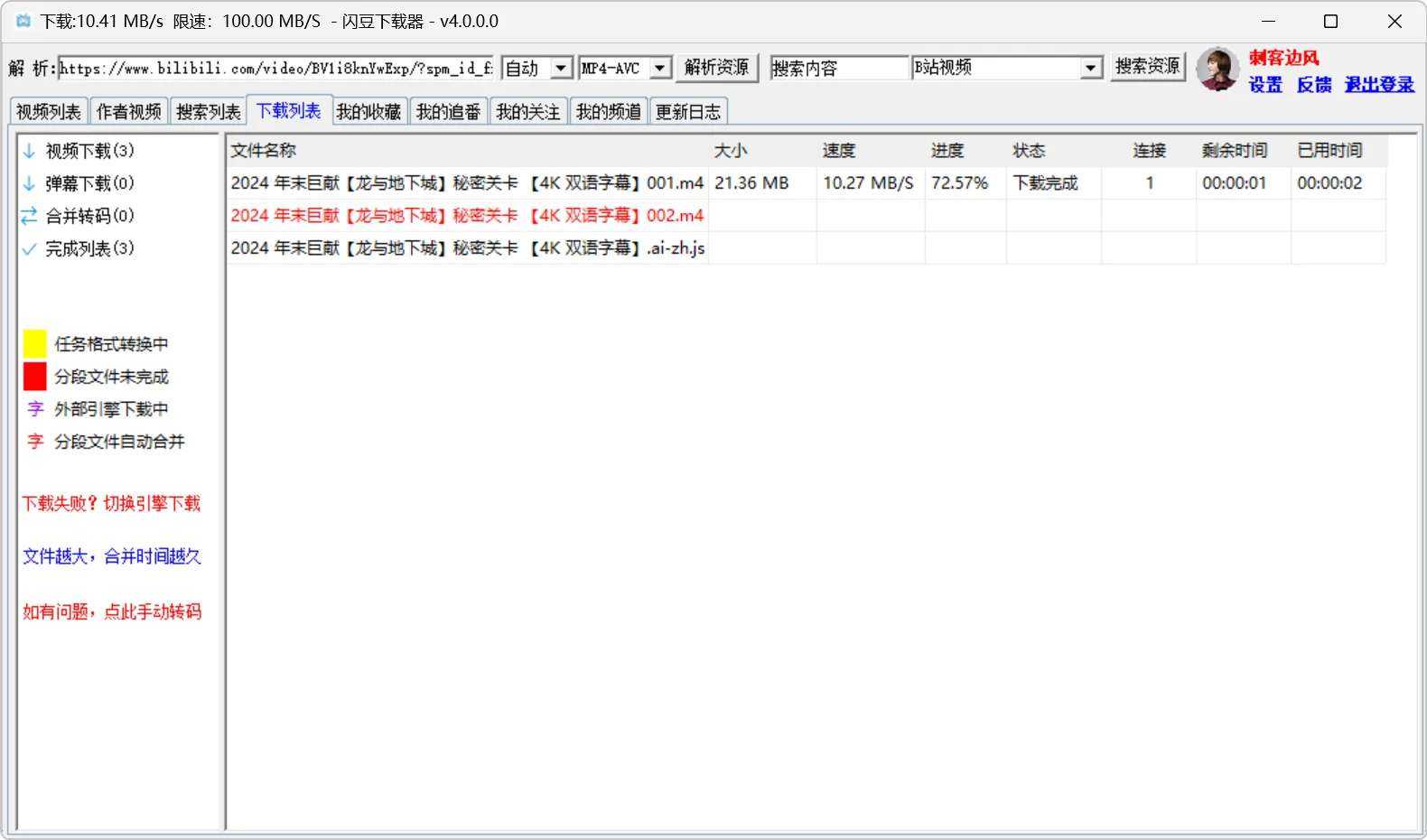Screen dimensions: 1427x840
Task: Click the 剩余时间 column header
Action: 1244,151
